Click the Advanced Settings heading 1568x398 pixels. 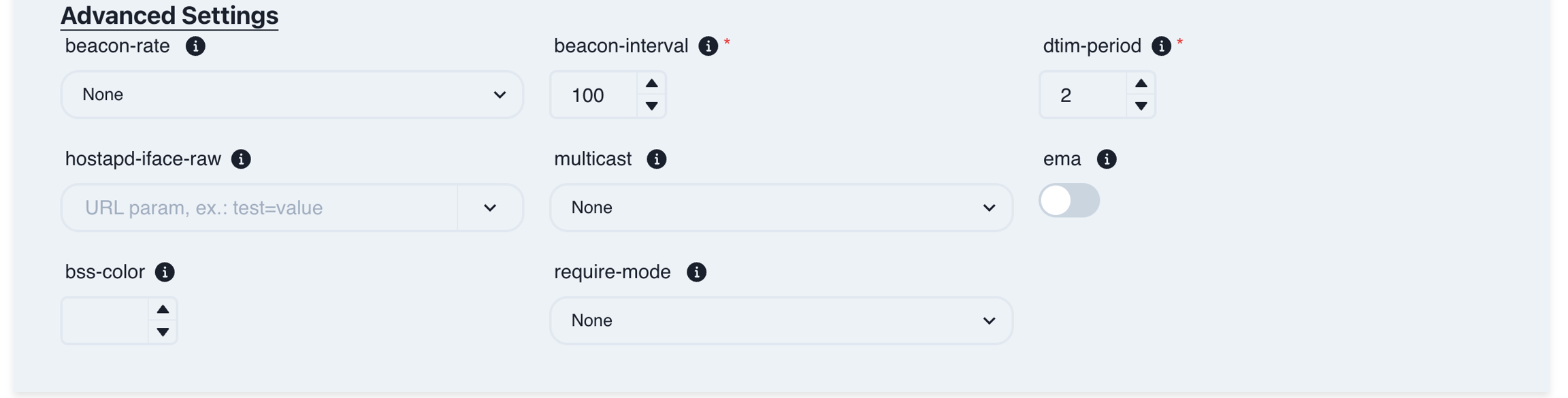click(169, 16)
